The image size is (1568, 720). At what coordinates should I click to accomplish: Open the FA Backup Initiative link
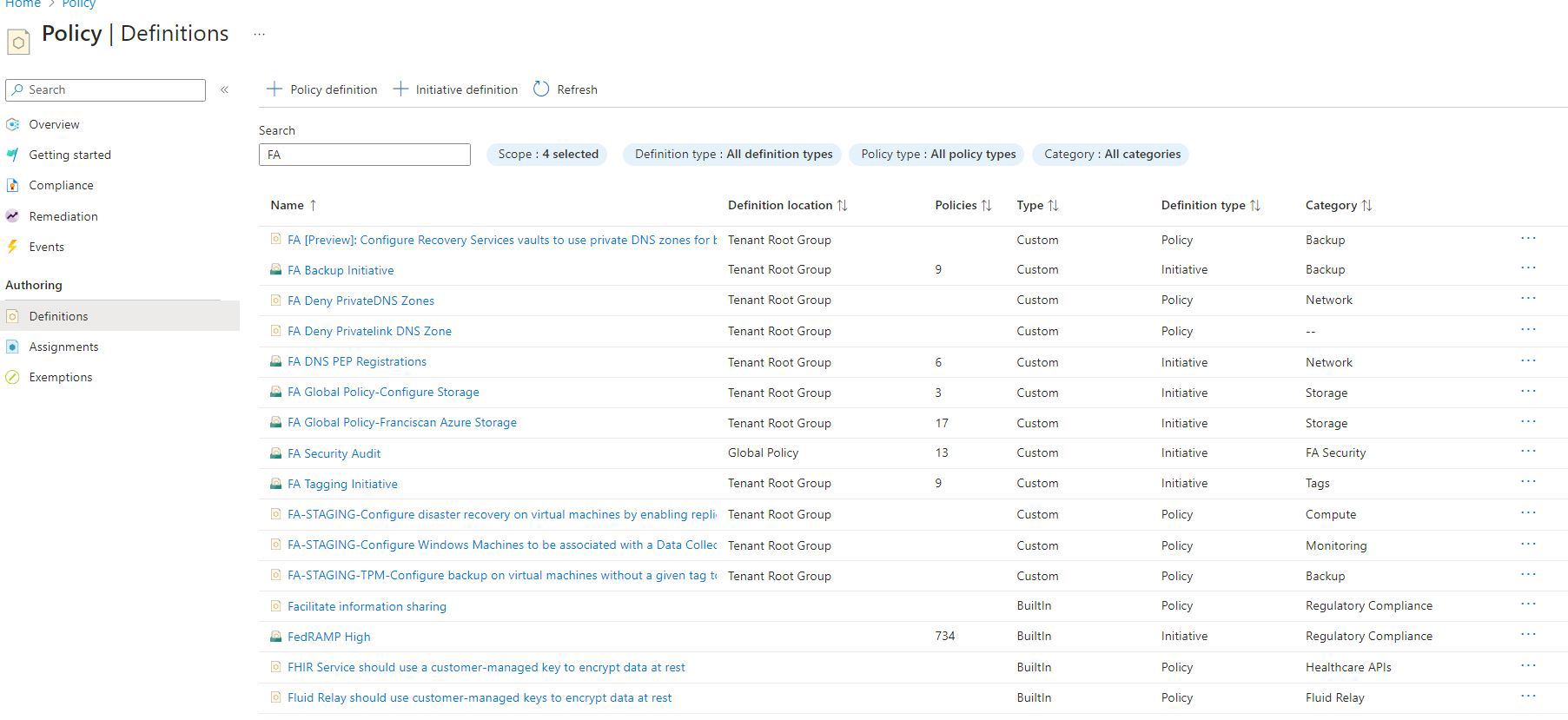[x=341, y=270]
